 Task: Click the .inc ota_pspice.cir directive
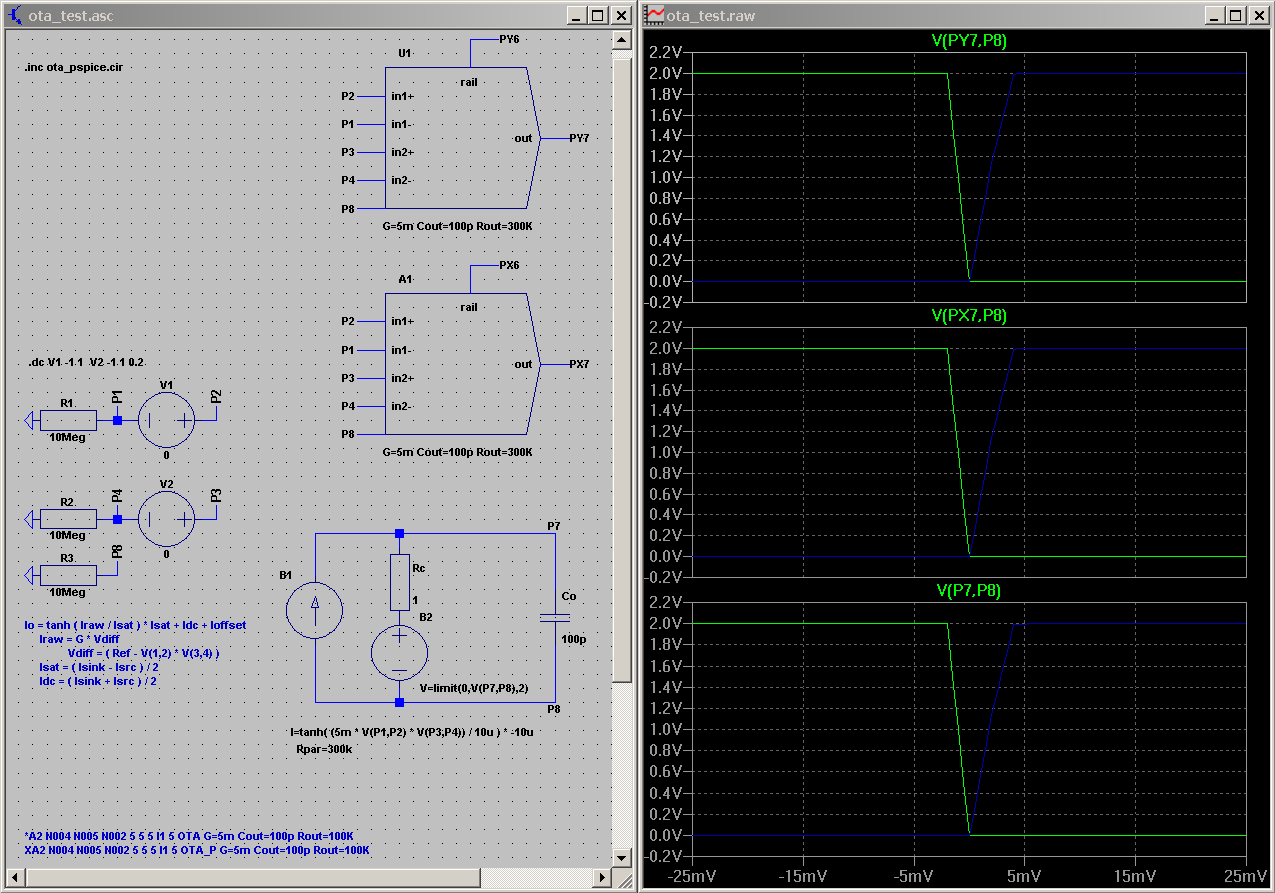coord(72,68)
